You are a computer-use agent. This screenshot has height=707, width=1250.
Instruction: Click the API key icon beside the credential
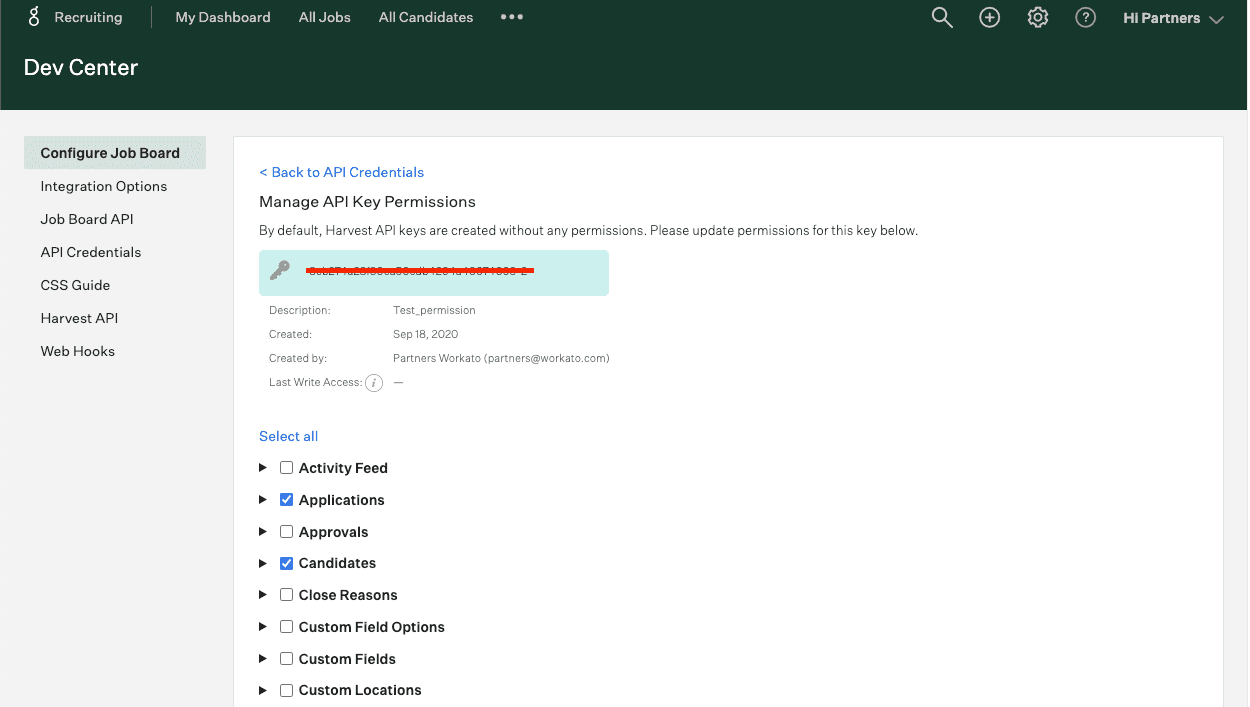coord(280,272)
